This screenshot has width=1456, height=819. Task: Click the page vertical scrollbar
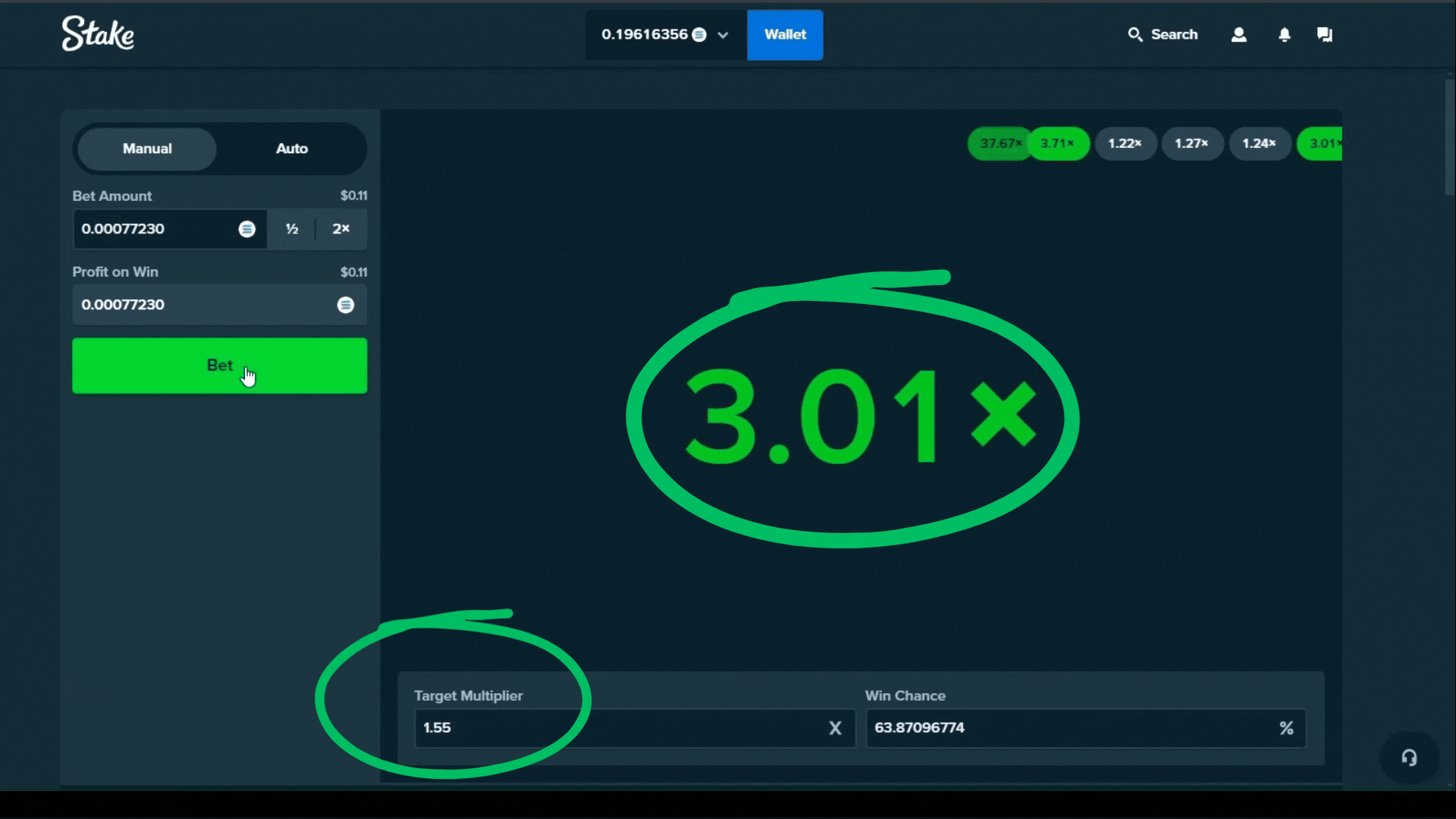tap(1450, 137)
